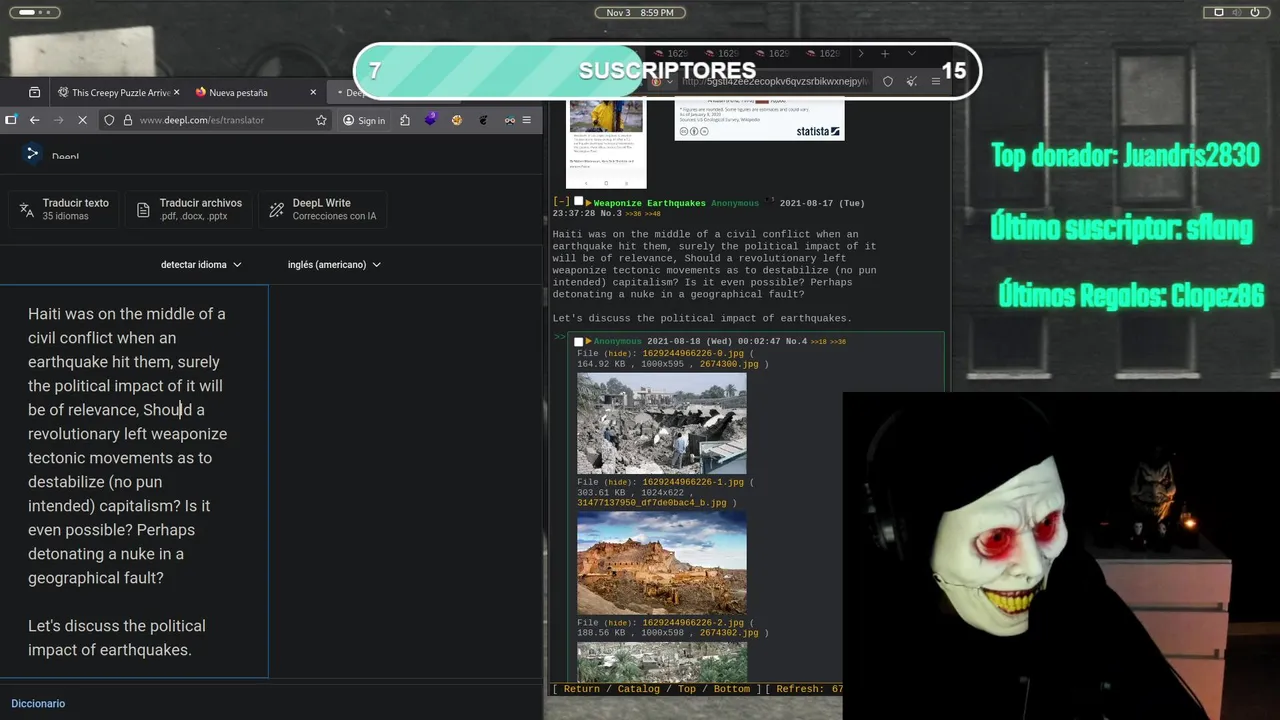The width and height of the screenshot is (1280, 720).
Task: Follow the '>>18' reply link on post No.4
Action: point(818,342)
